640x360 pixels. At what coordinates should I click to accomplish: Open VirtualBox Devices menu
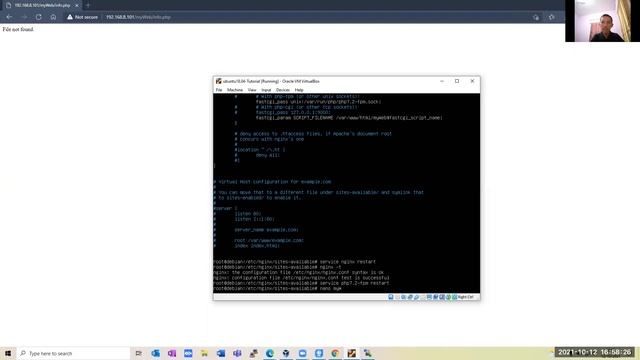click(282, 90)
